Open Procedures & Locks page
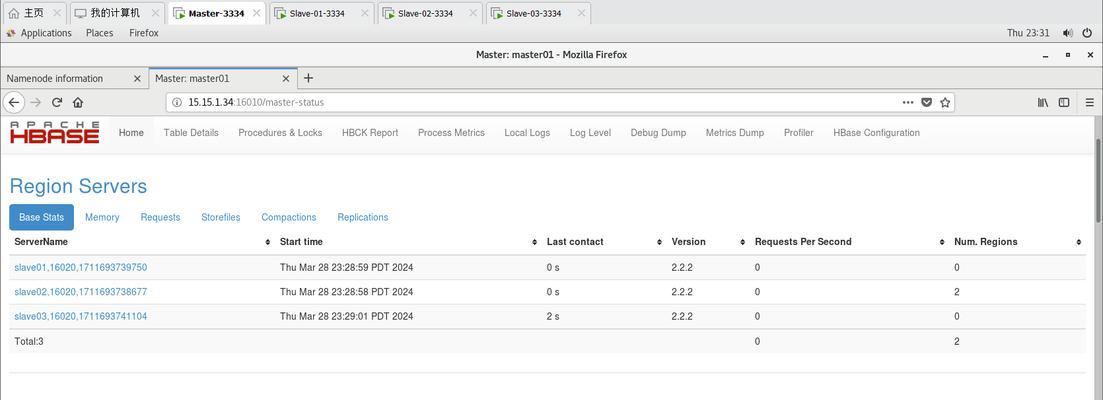 [280, 132]
